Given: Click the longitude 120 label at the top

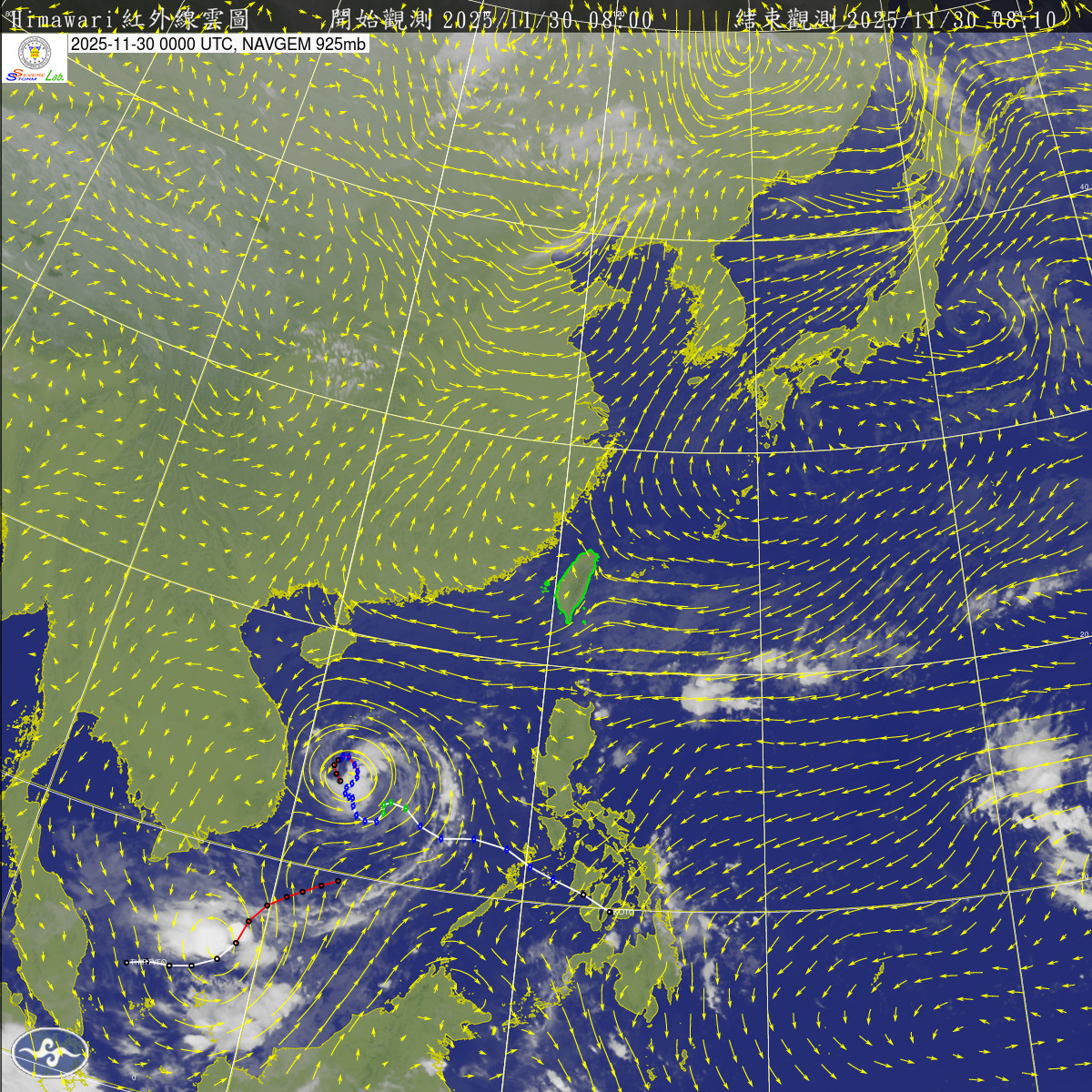Looking at the screenshot, I should [619, 14].
